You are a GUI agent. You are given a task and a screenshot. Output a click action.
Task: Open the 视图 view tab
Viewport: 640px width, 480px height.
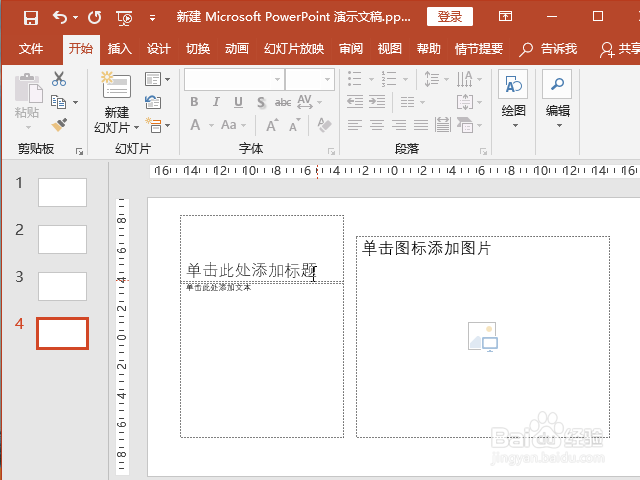[389, 49]
